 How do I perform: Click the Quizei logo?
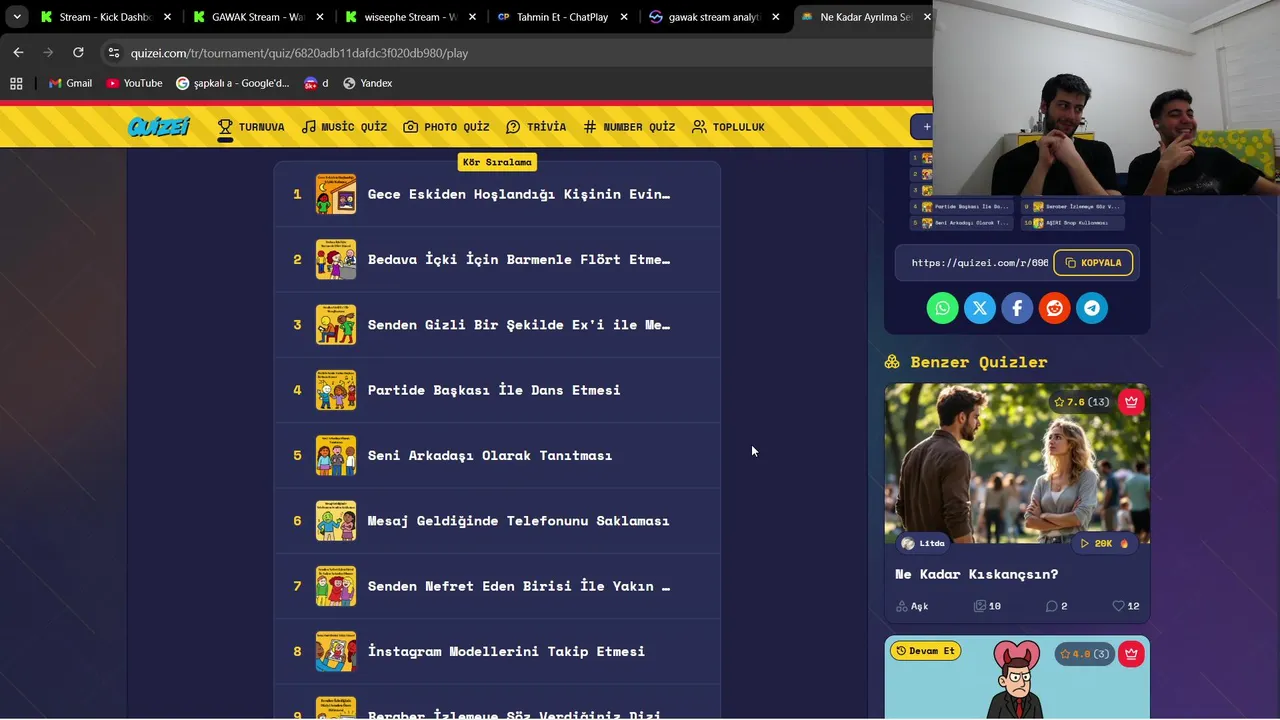click(x=158, y=127)
